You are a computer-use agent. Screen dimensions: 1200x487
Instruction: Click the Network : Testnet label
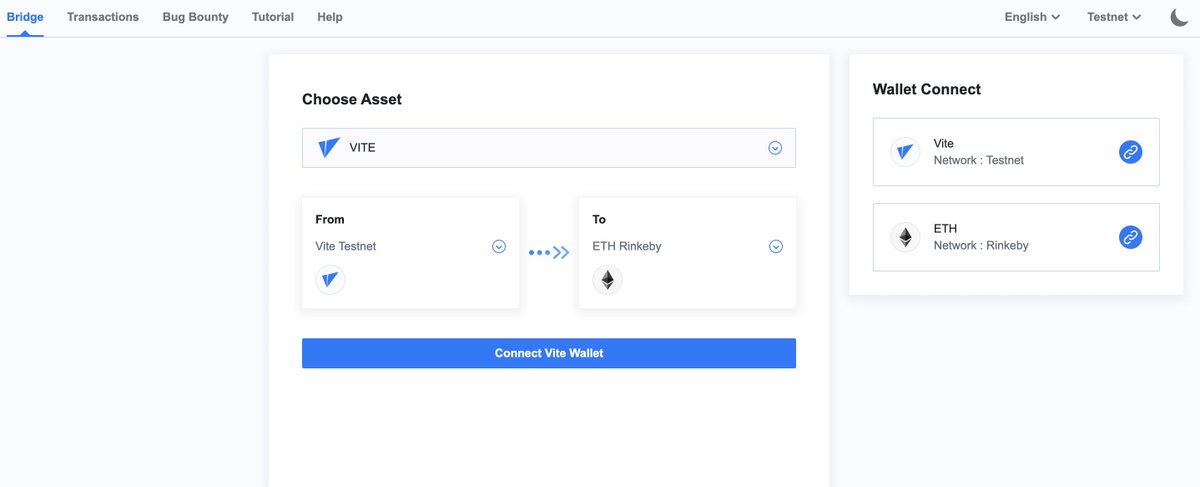click(979, 160)
